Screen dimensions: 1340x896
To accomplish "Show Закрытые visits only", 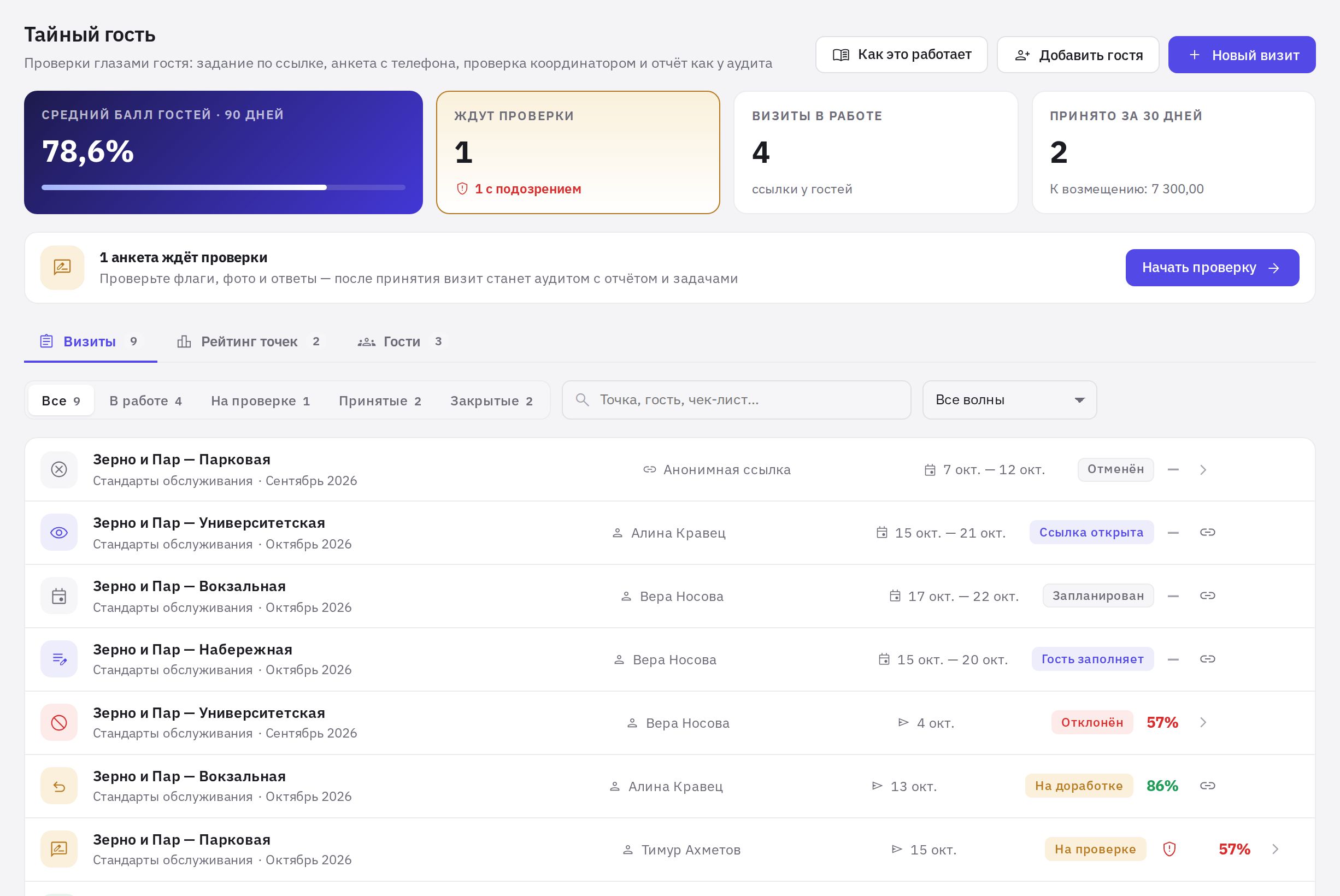I will click(491, 400).
